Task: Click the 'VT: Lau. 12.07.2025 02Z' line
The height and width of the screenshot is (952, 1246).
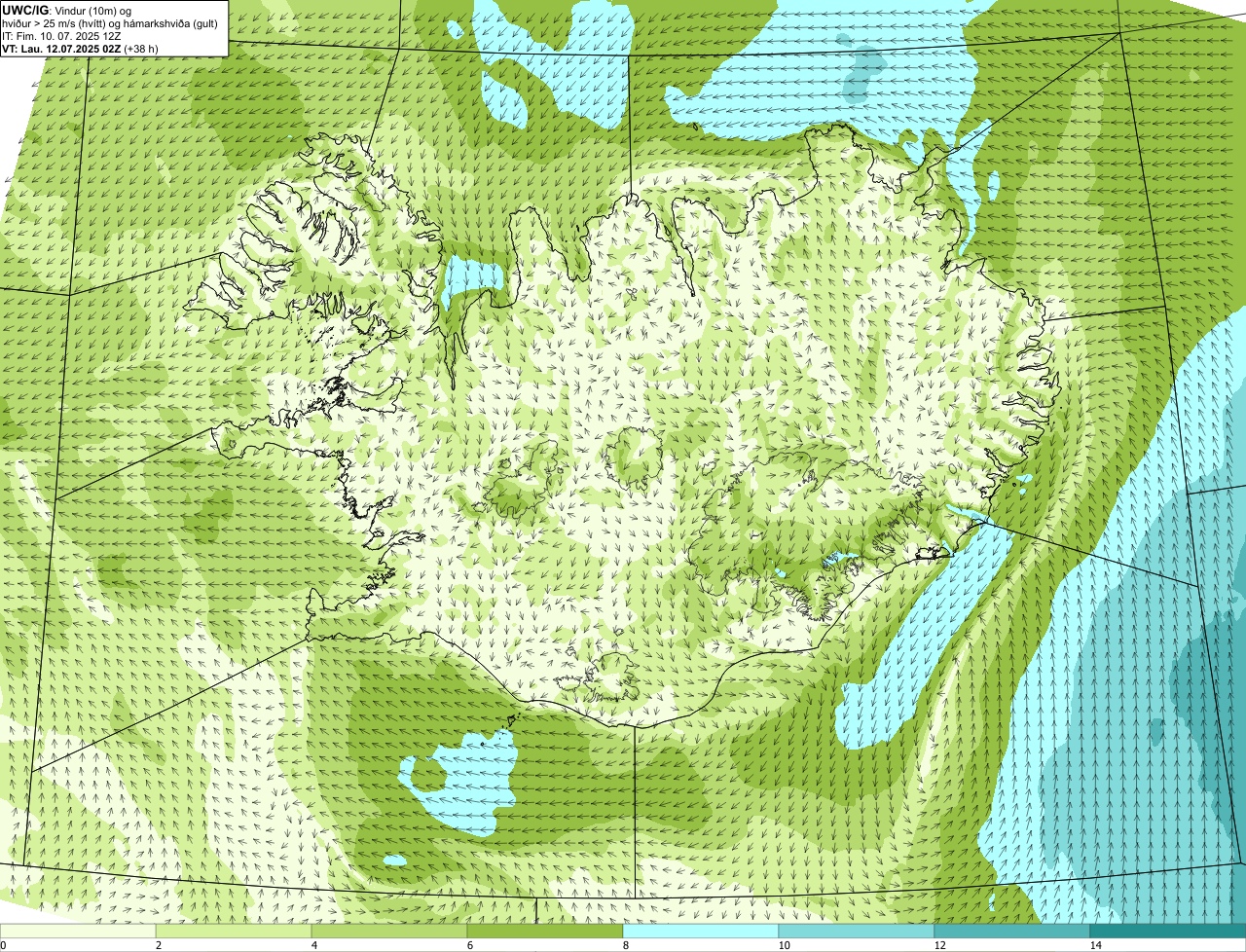Action: click(80, 48)
